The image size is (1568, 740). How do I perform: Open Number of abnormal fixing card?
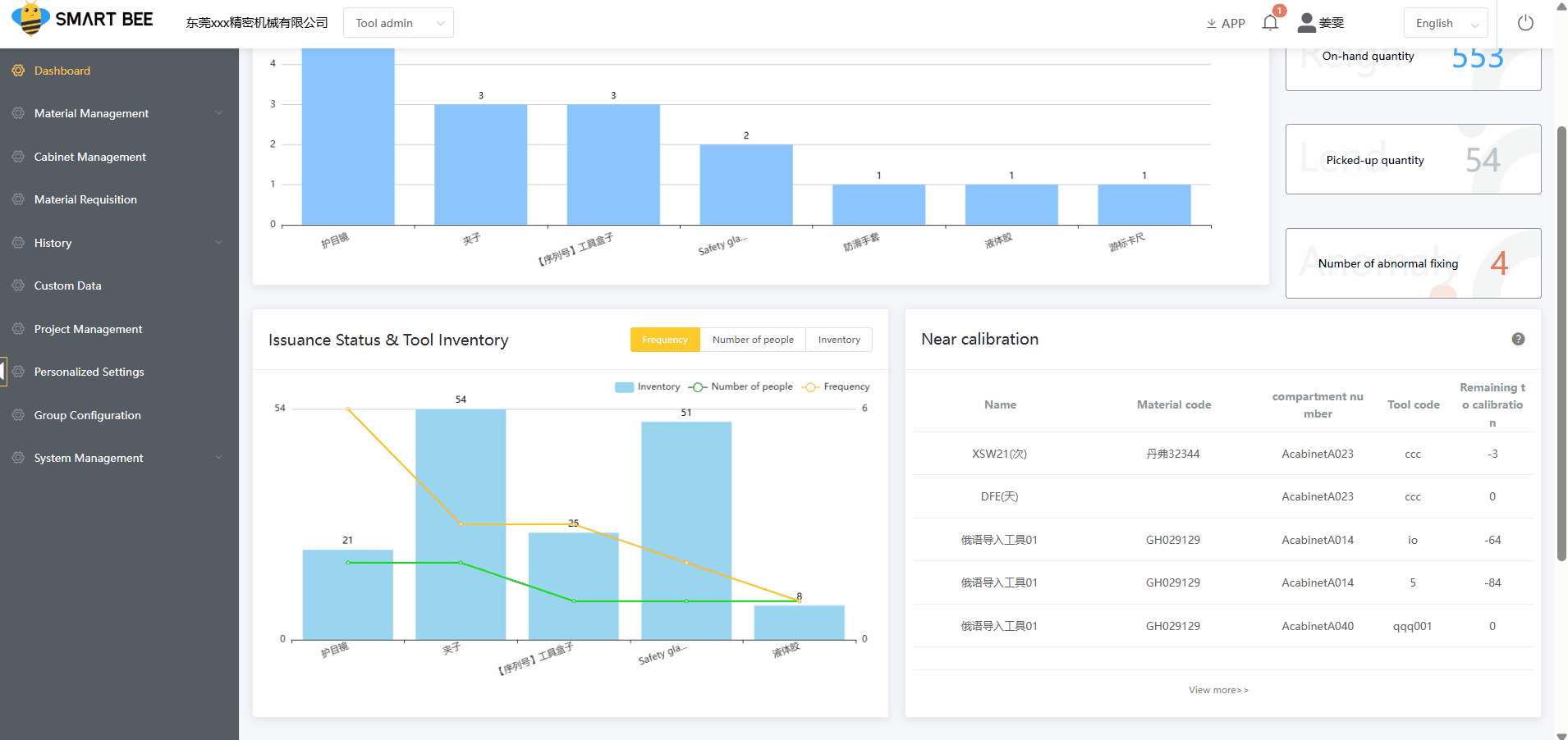[x=1413, y=263]
